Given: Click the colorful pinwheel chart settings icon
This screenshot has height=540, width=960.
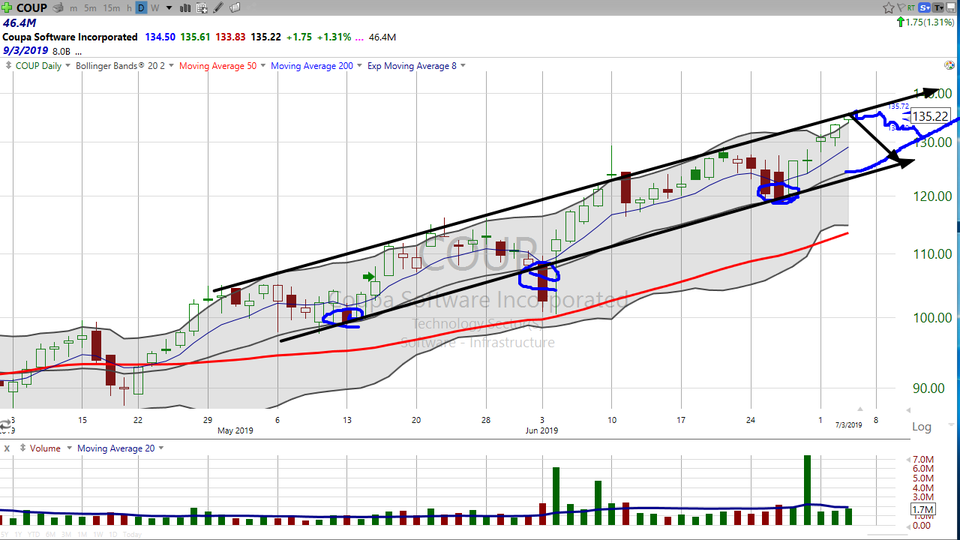Looking at the screenshot, I should [949, 65].
